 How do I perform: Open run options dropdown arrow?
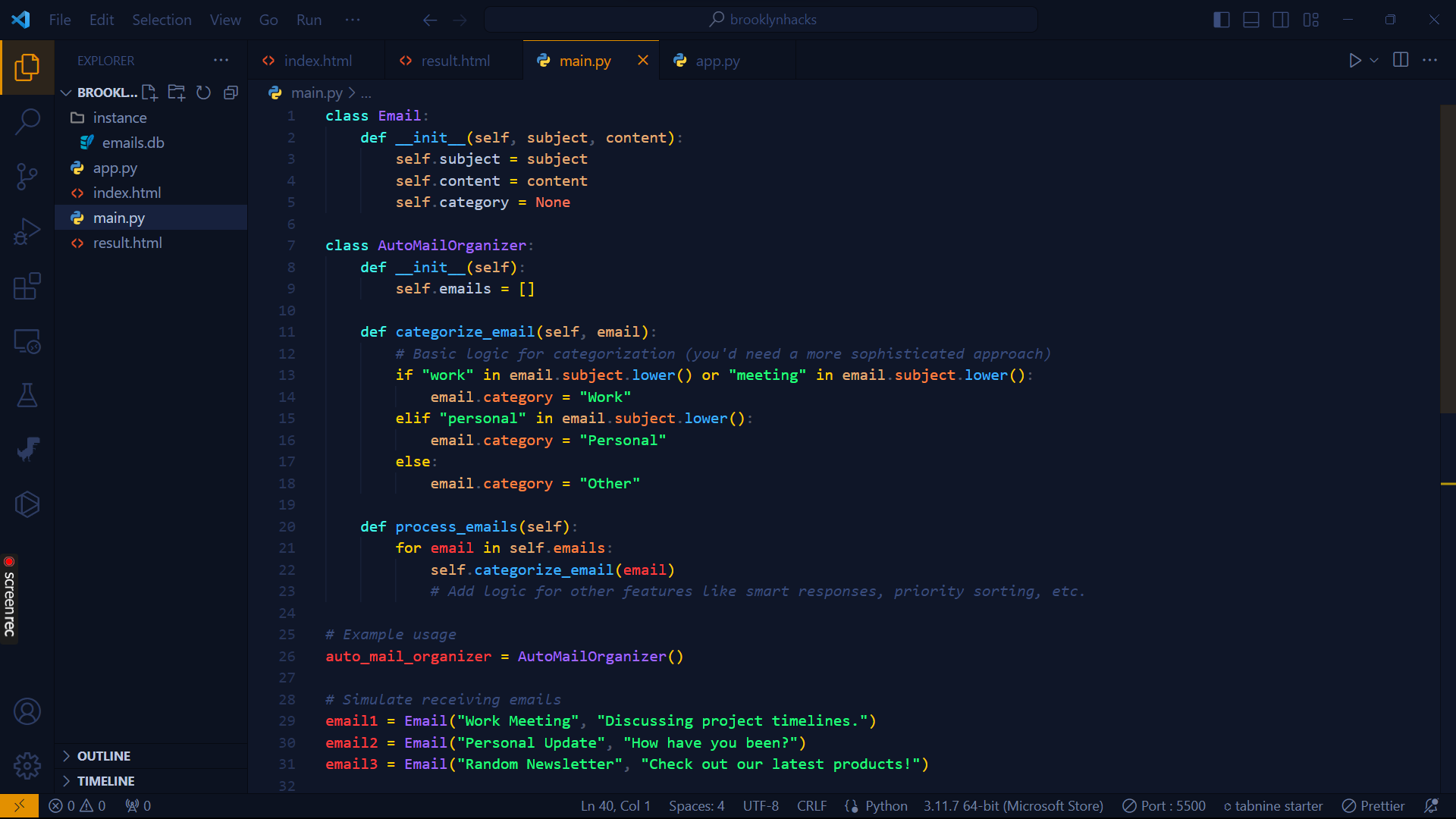pos(1374,60)
